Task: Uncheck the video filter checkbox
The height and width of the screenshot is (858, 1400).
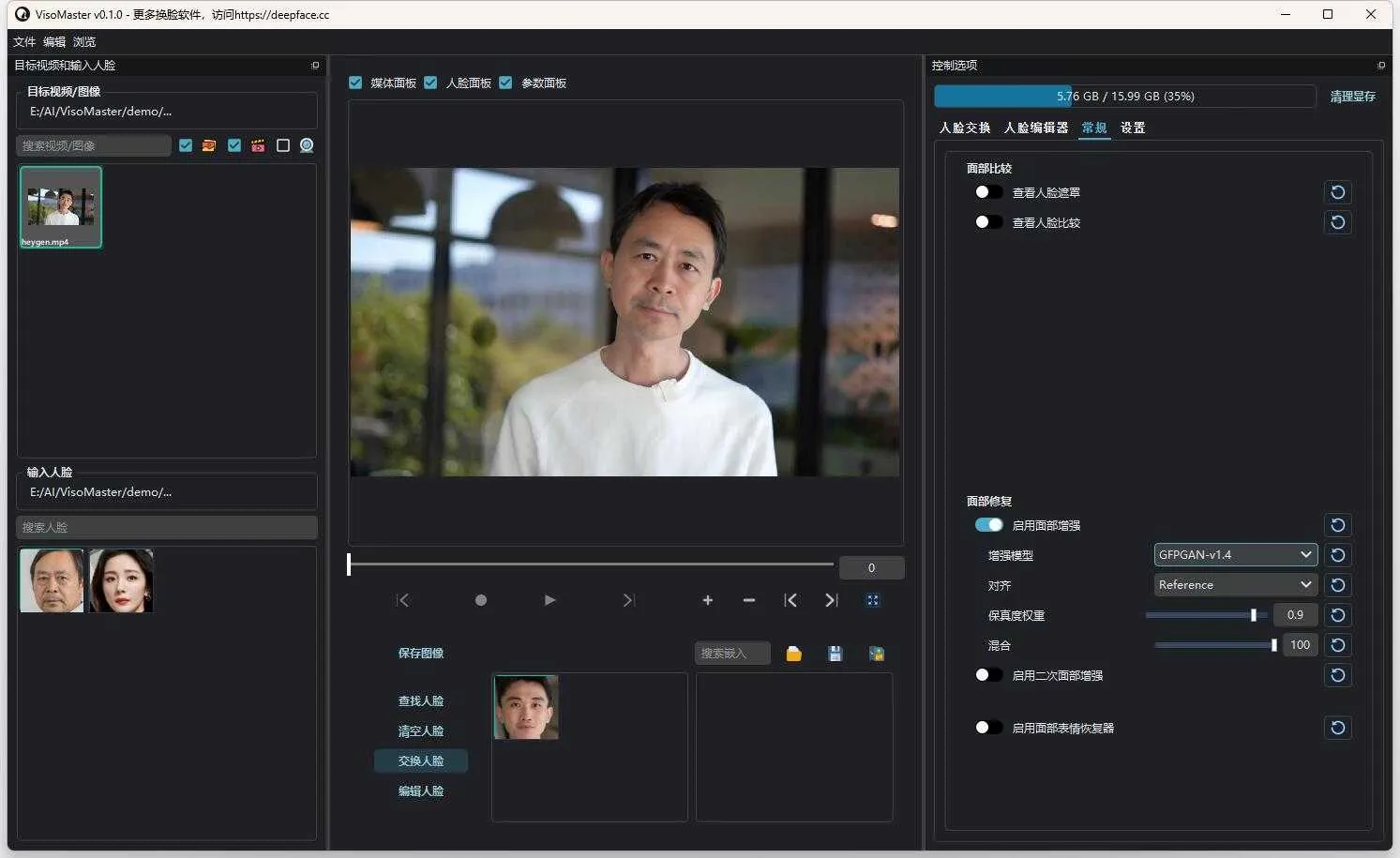Action: click(234, 145)
